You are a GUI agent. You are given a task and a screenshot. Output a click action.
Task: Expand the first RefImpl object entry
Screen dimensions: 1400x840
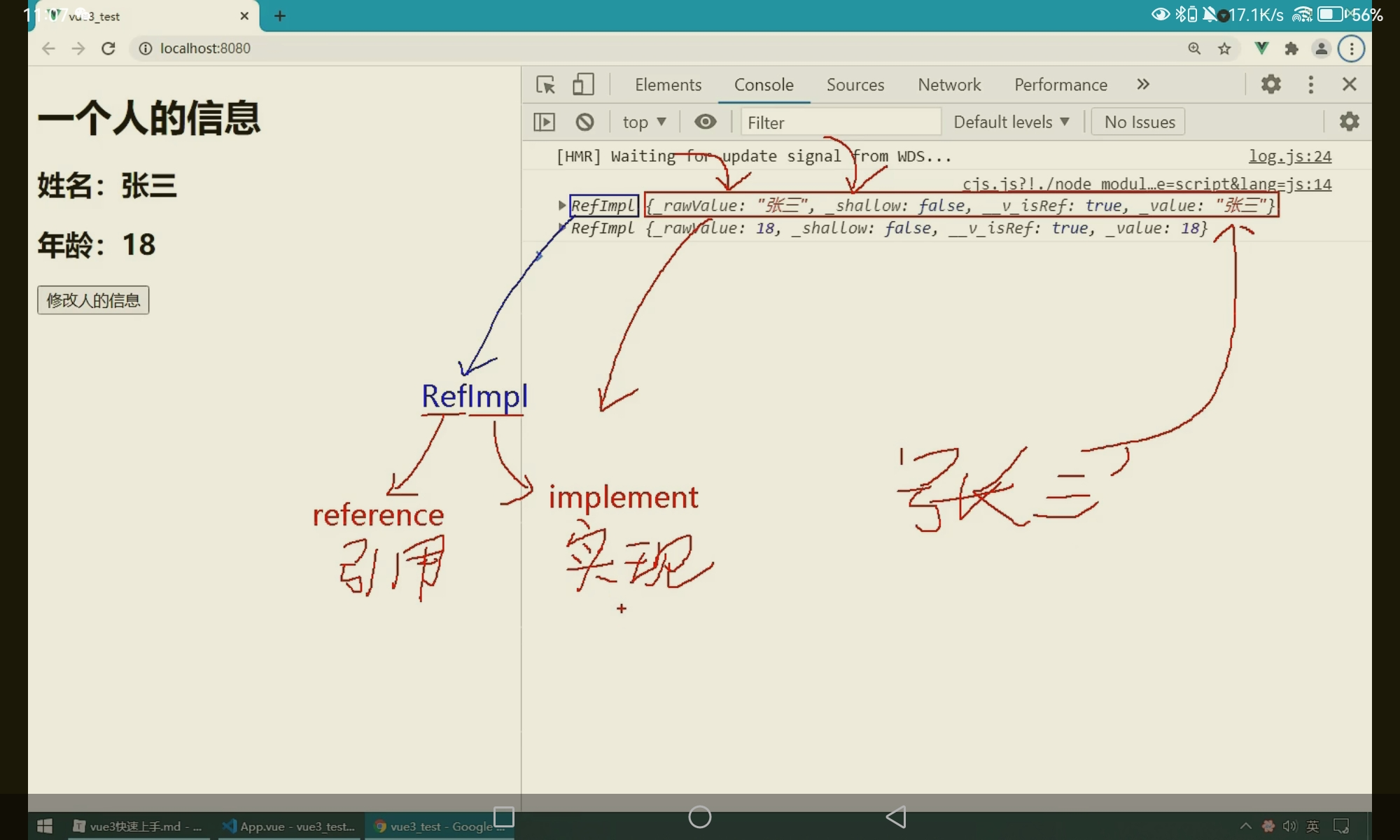pyautogui.click(x=561, y=205)
